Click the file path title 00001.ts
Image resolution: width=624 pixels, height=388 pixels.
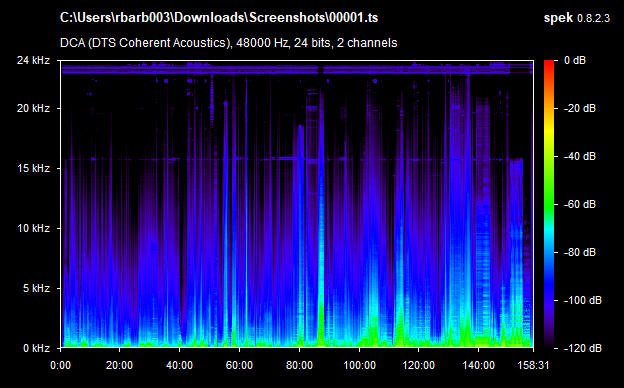[219, 18]
